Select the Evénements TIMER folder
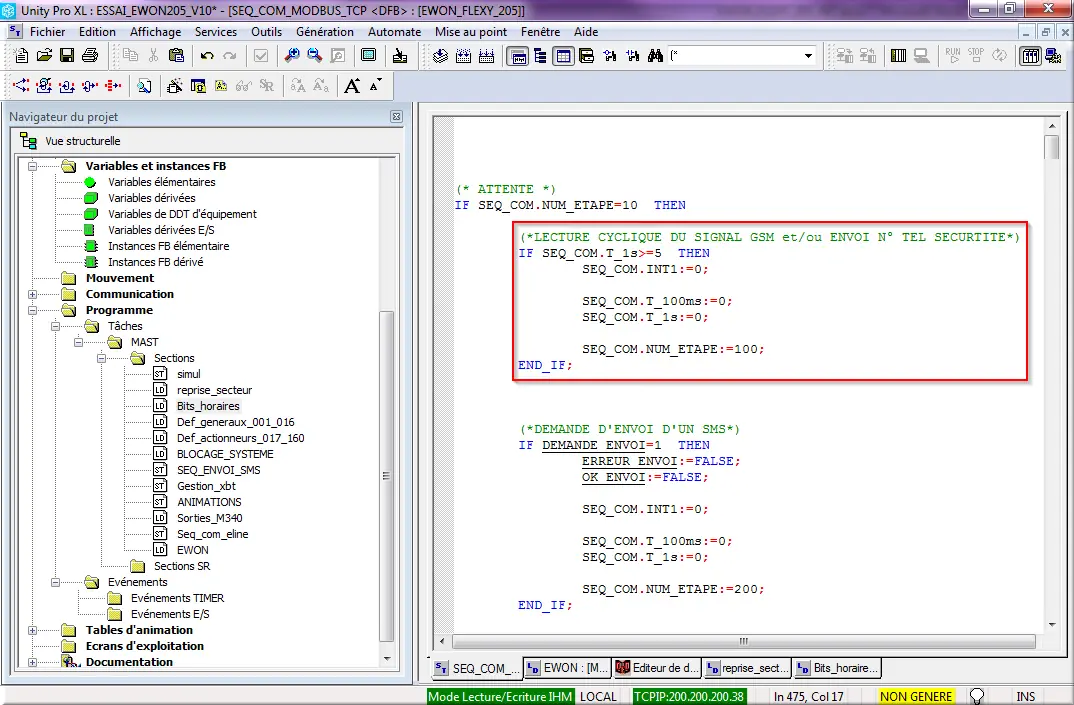The image size is (1074, 705). point(177,598)
